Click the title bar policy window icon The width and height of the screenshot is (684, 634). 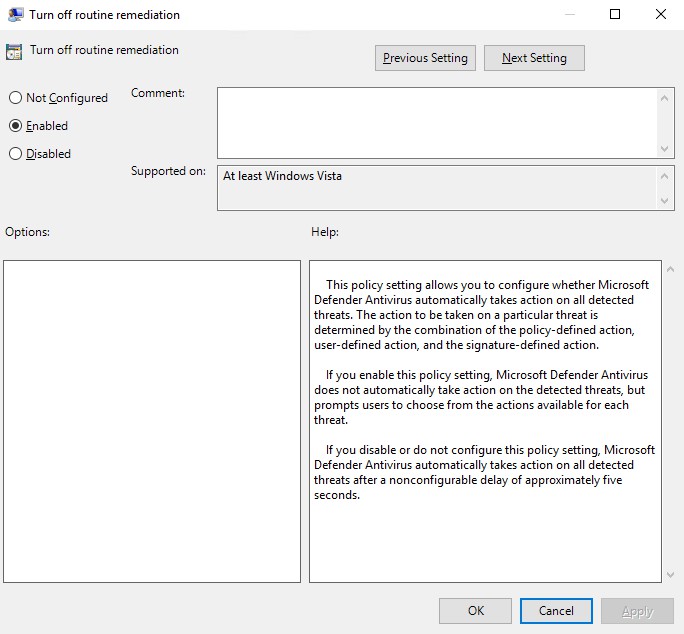pos(15,14)
